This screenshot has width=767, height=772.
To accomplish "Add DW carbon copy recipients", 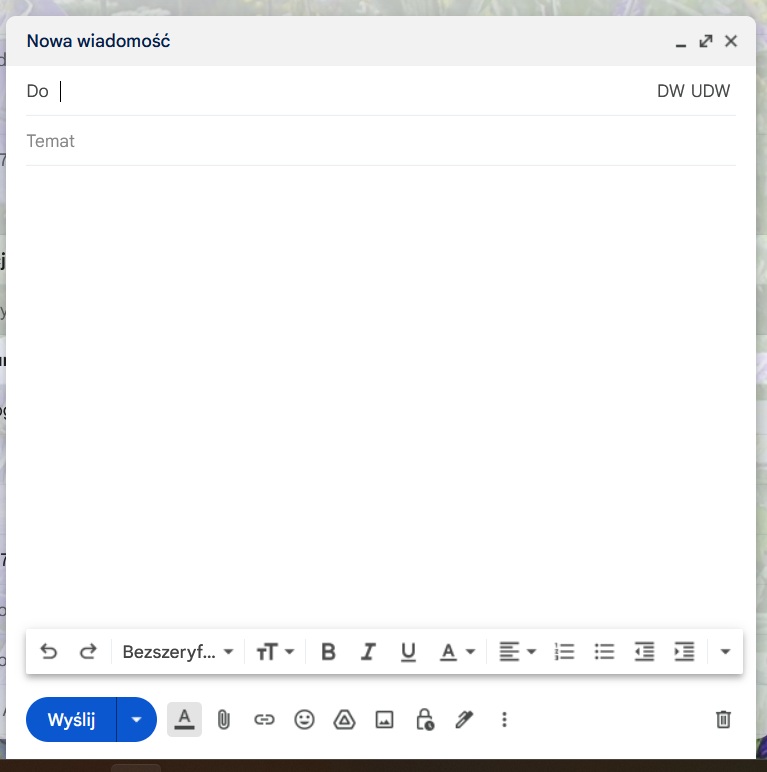I will coord(670,91).
